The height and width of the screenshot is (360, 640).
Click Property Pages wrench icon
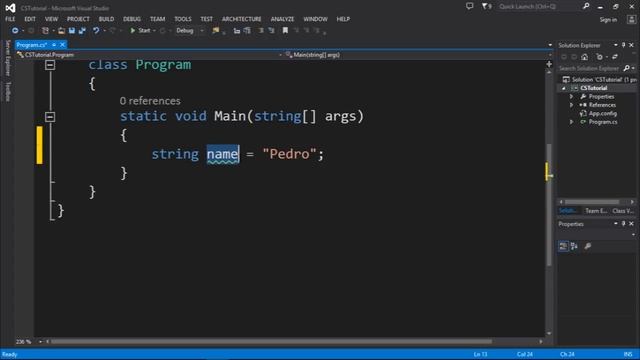[x=587, y=246]
